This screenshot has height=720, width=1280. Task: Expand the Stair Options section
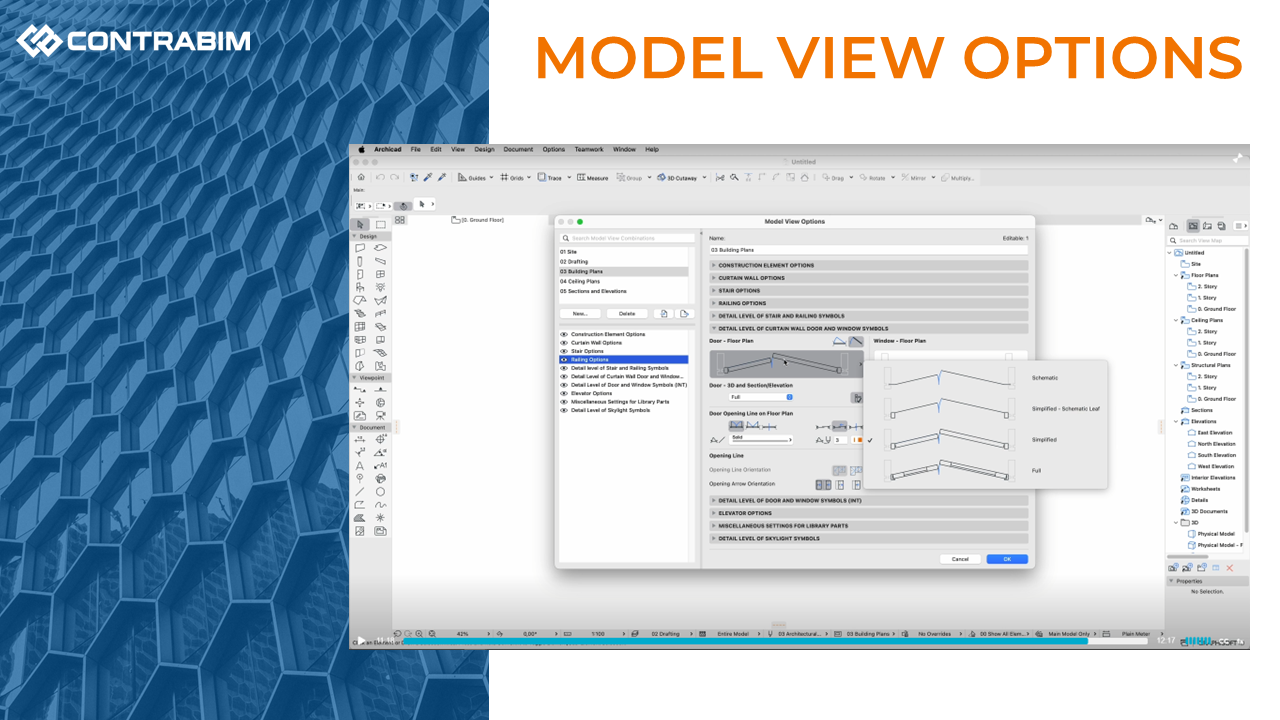point(868,291)
